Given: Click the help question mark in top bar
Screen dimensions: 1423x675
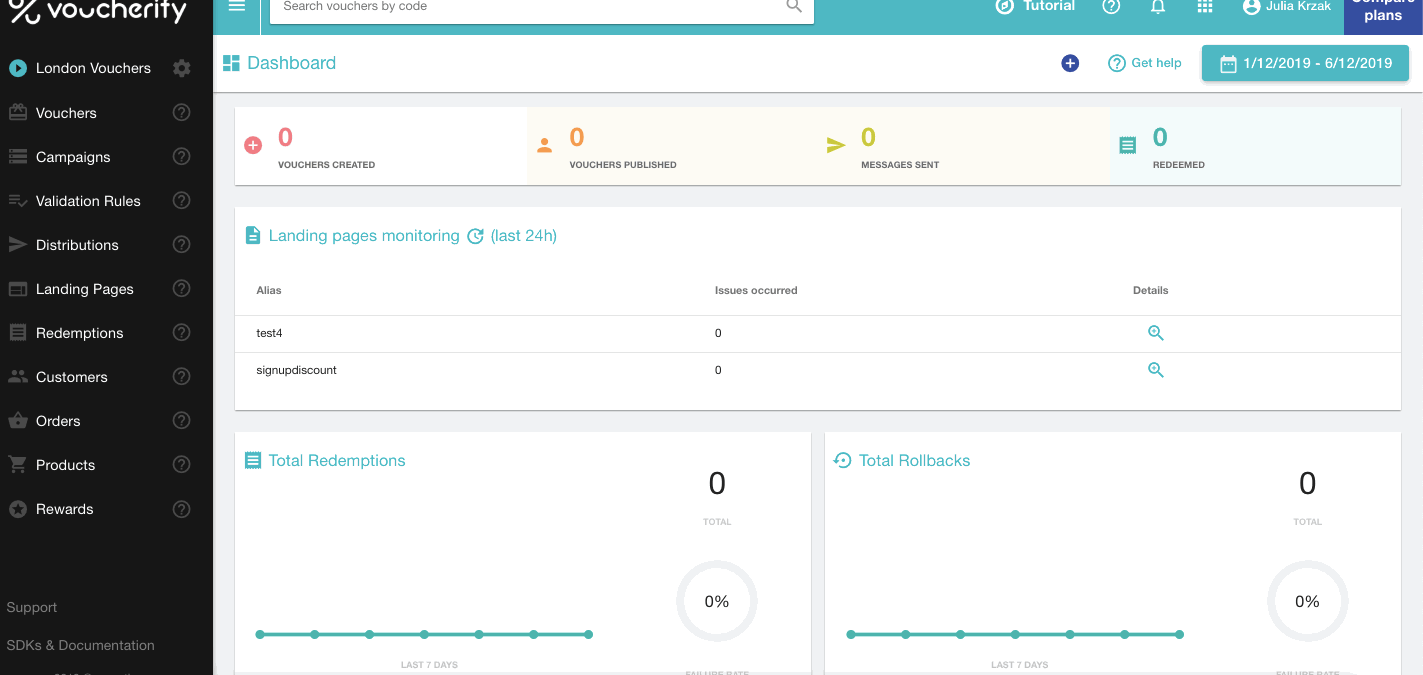Looking at the screenshot, I should tap(1111, 6).
